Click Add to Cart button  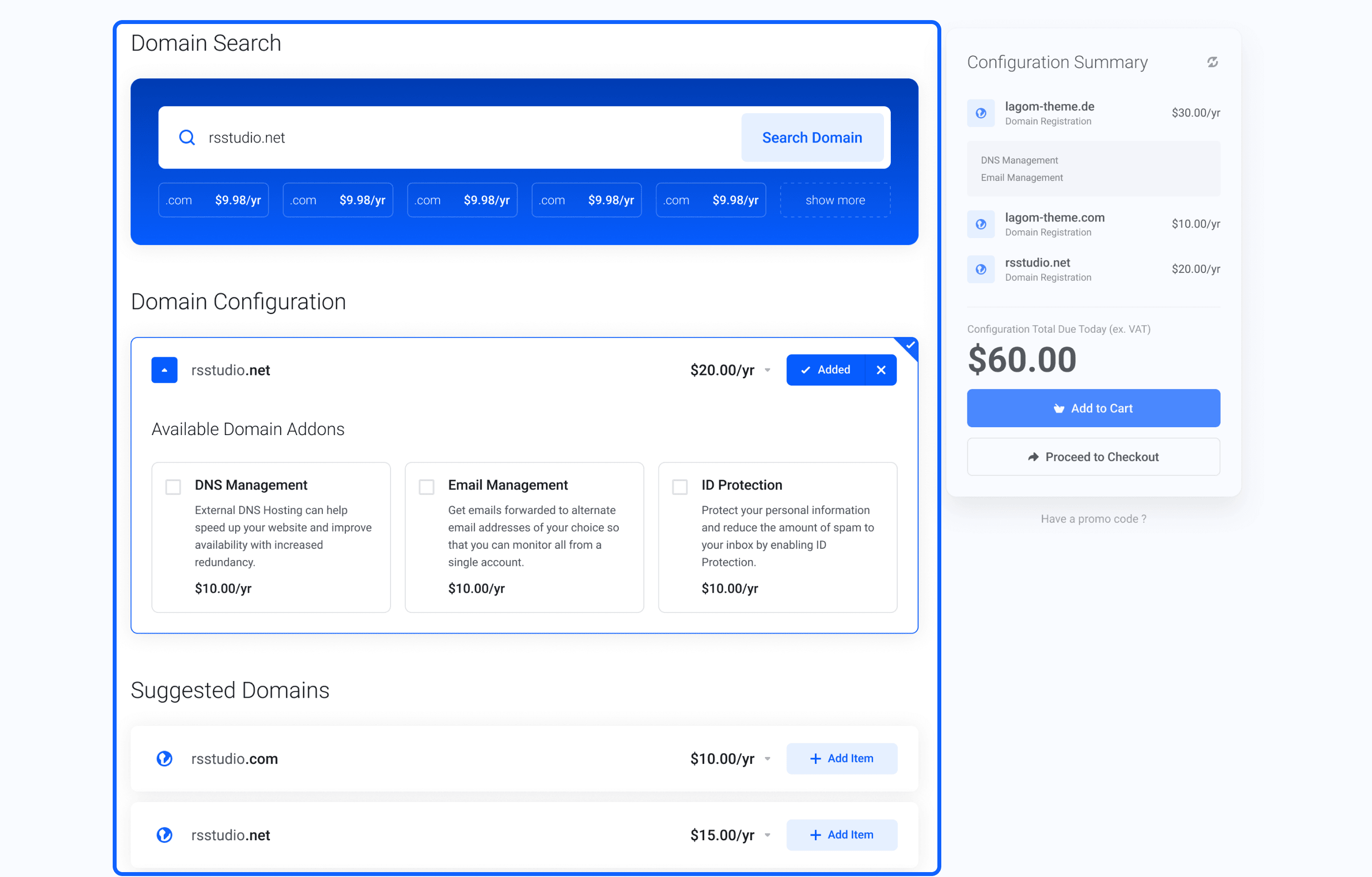click(1093, 408)
